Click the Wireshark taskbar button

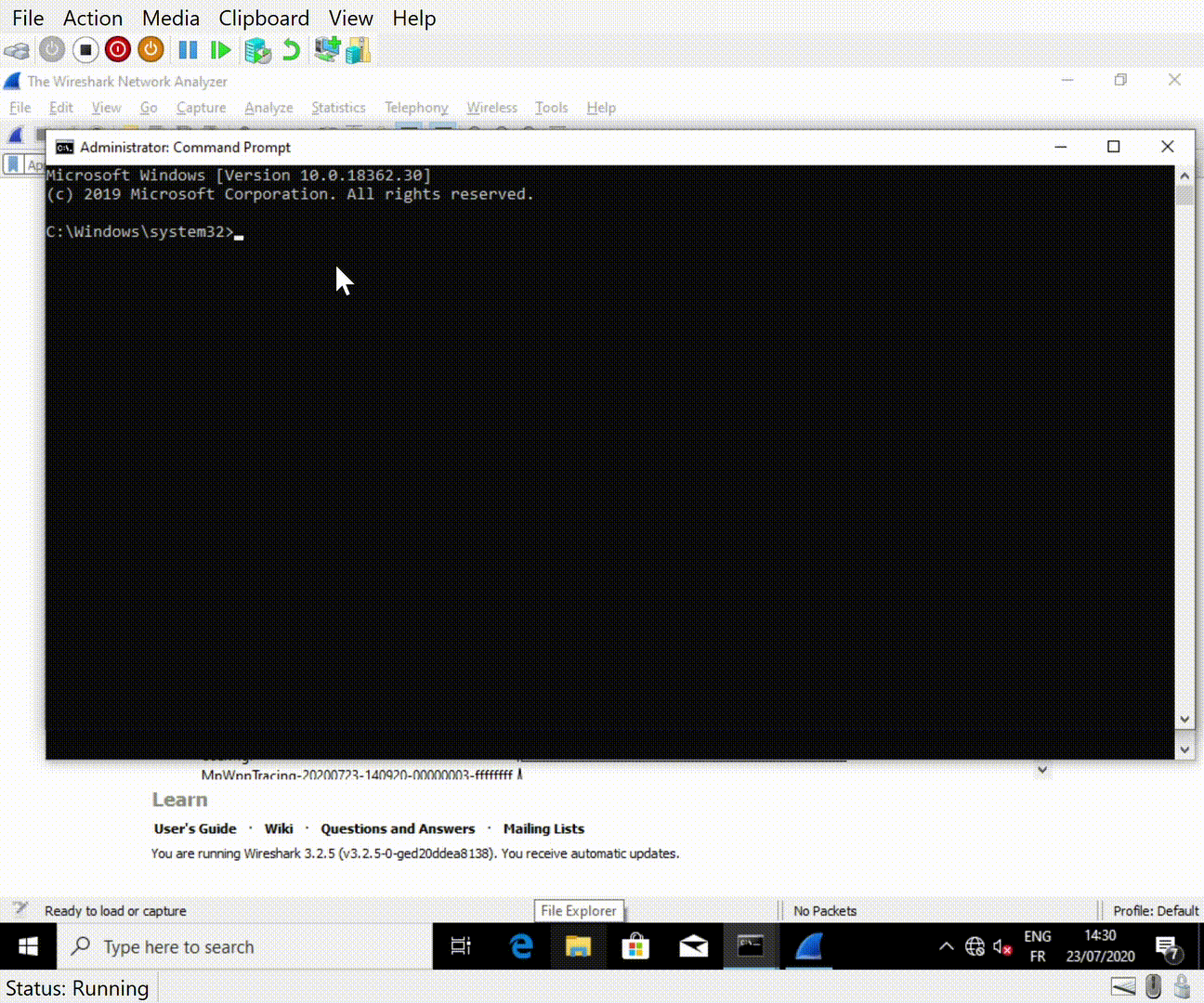point(808,946)
